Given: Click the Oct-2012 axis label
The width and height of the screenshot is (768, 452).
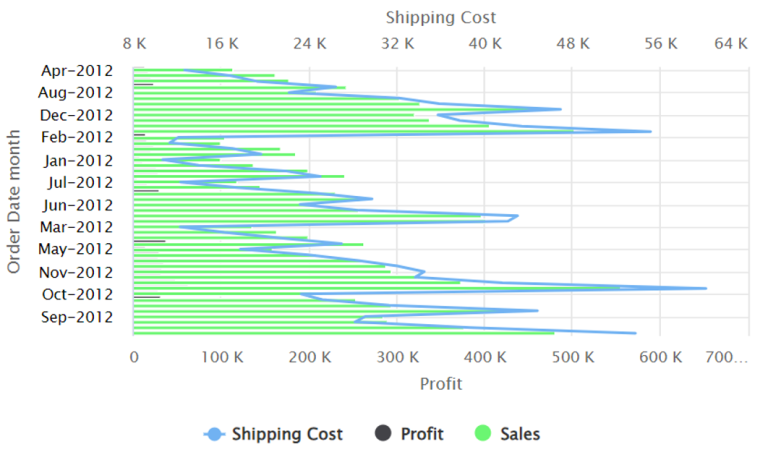Looking at the screenshot, I should [77, 294].
